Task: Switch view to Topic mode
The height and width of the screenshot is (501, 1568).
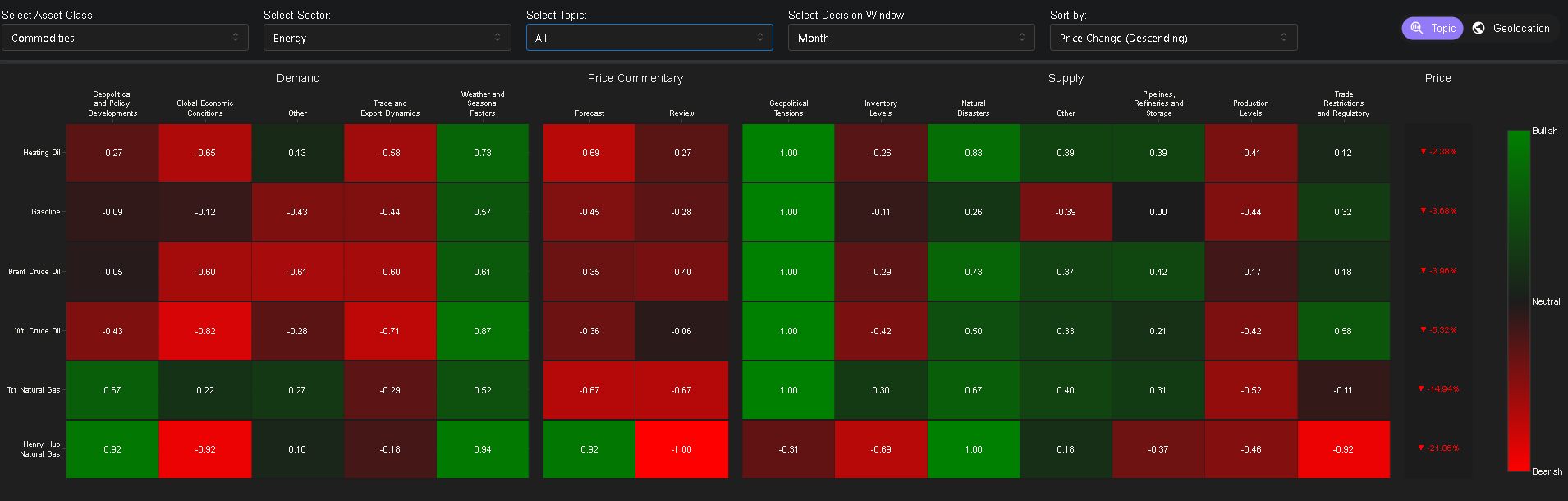Action: pos(1433,28)
